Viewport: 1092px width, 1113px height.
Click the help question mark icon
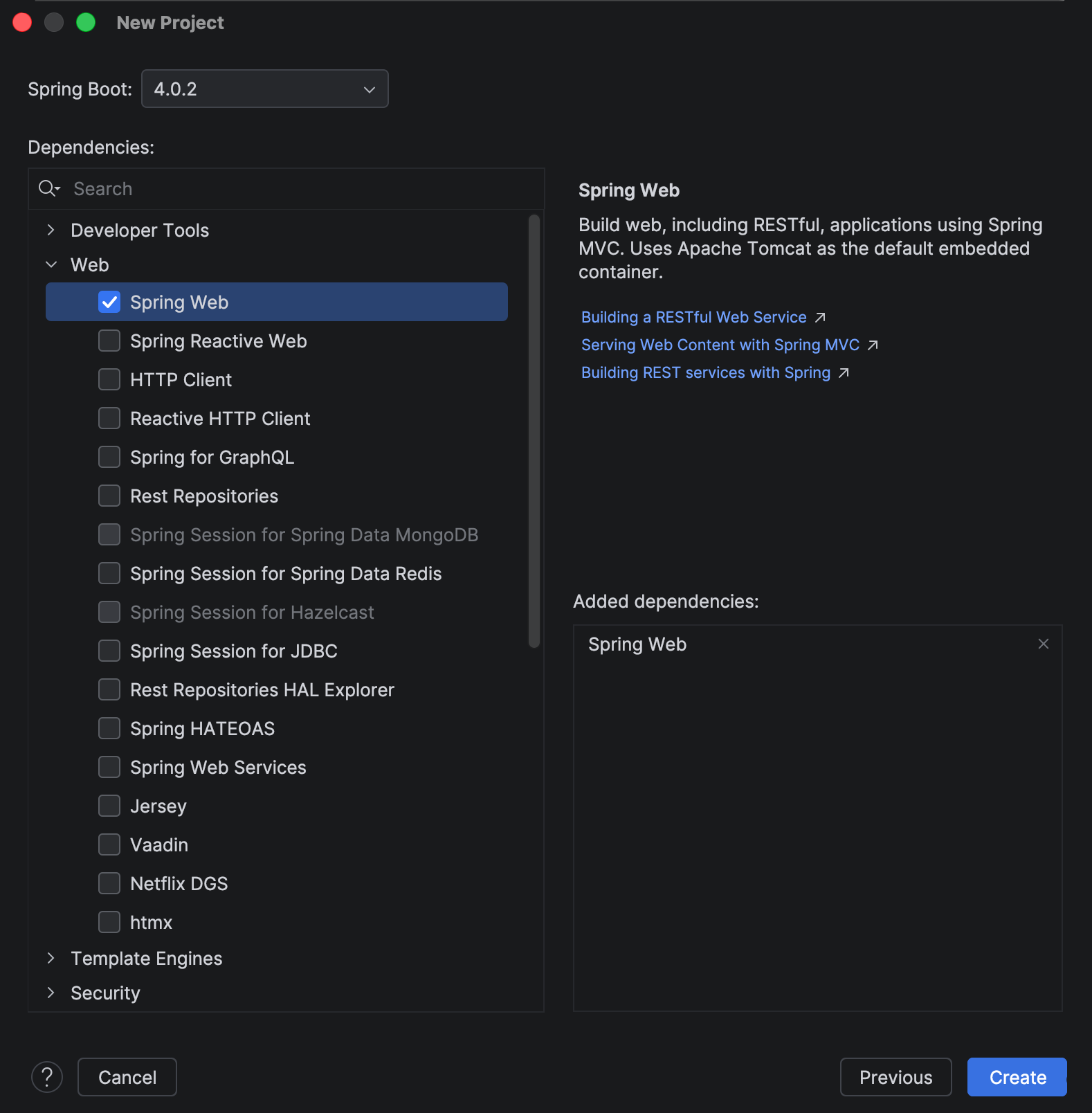47,1077
